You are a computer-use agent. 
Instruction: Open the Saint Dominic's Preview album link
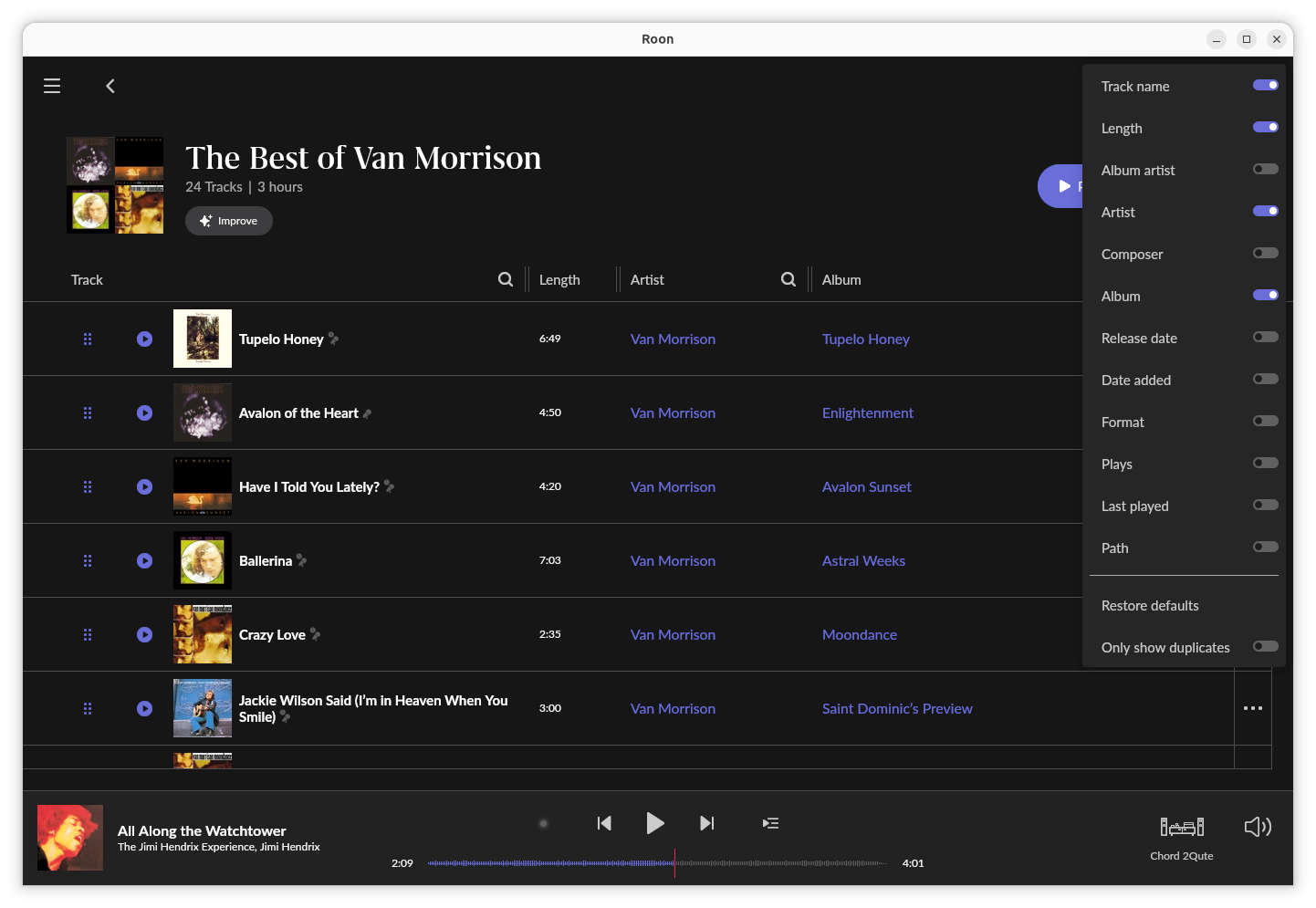point(897,708)
